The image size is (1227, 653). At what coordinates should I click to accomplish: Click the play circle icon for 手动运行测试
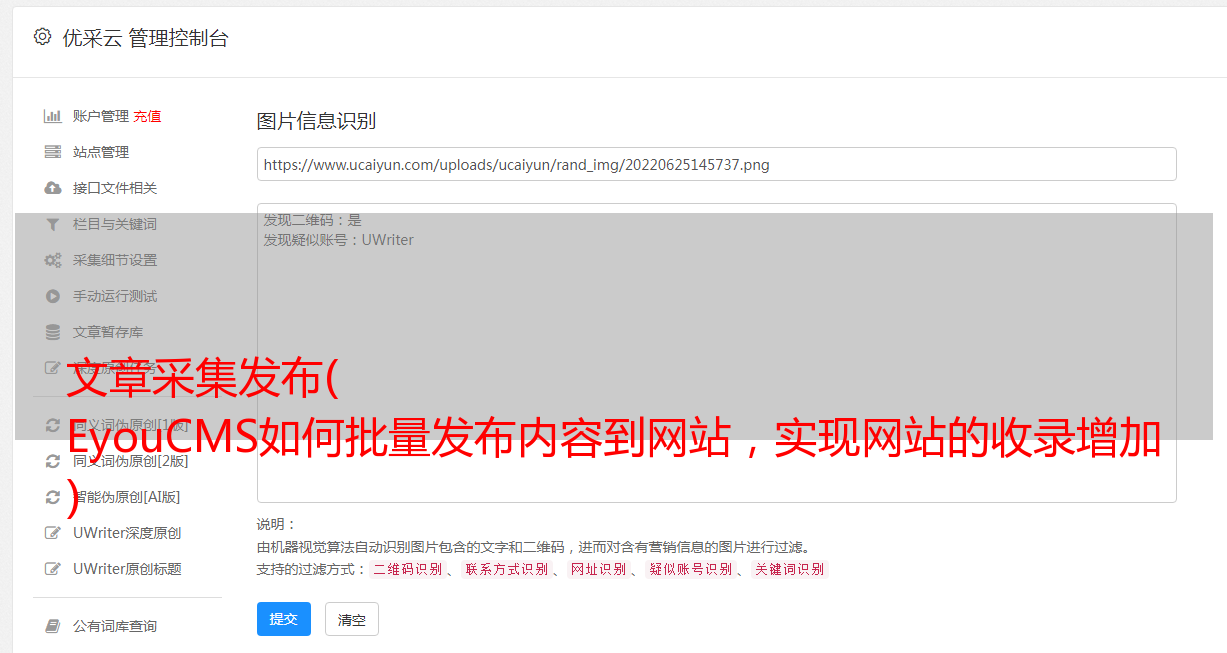point(53,296)
